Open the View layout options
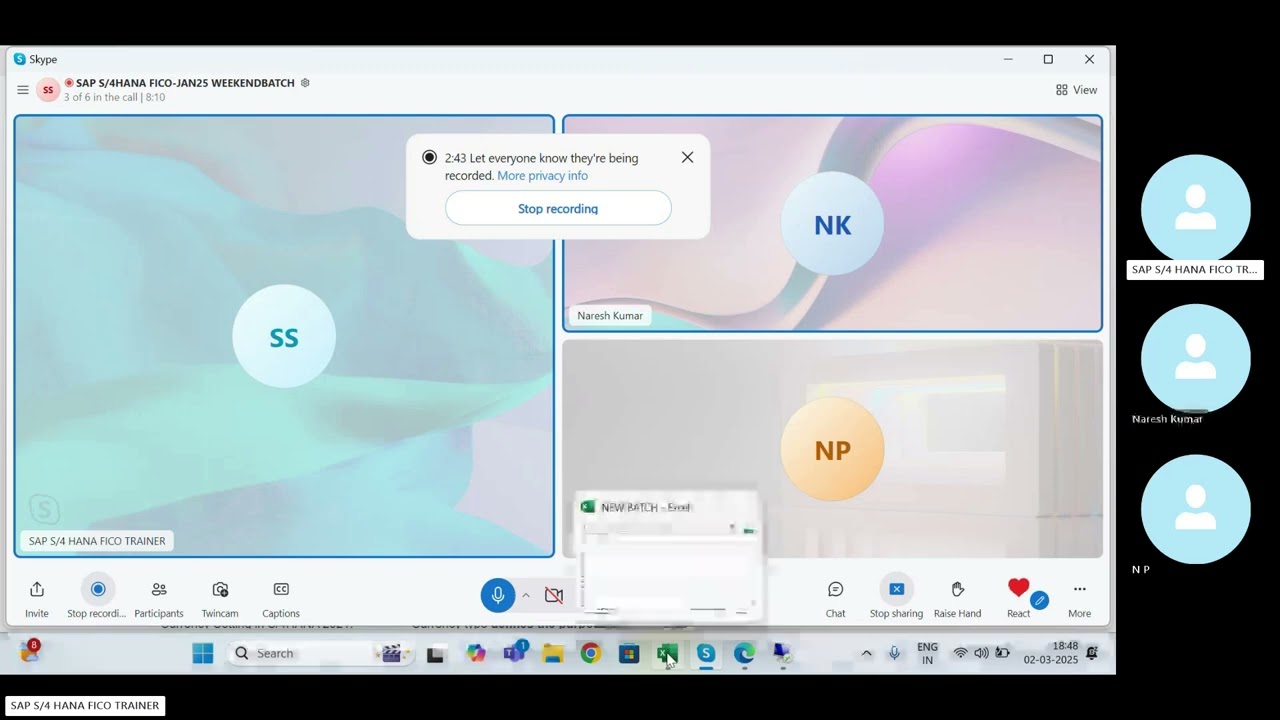The image size is (1280, 720). click(x=1076, y=90)
